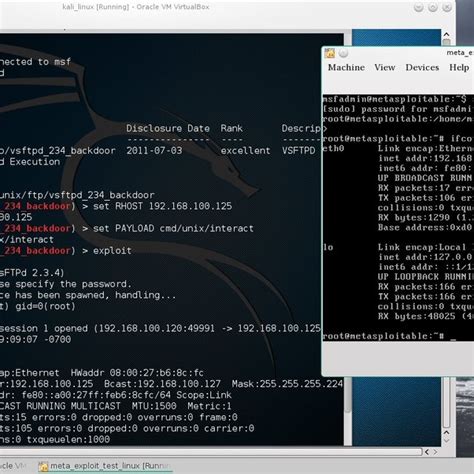The width and height of the screenshot is (474, 474).
Task: Close the kali_linux VirtualBox window
Action: pyautogui.click(x=447, y=7)
